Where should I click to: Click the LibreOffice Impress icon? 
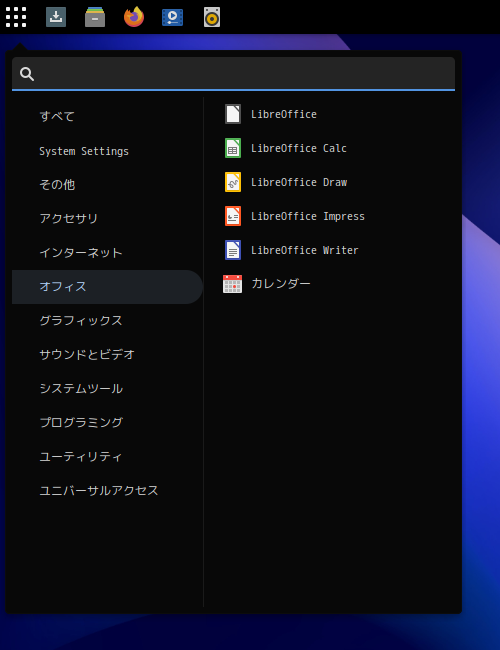(233, 216)
